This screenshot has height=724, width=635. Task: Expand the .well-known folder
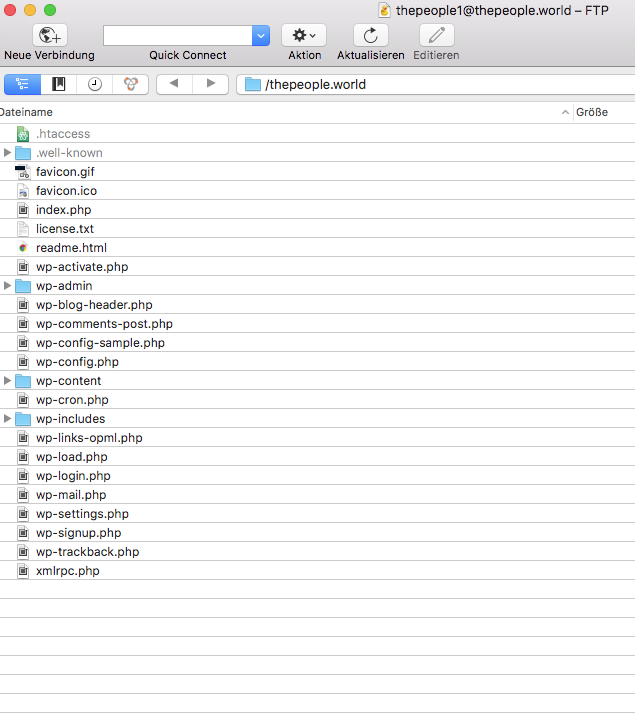(x=8, y=153)
